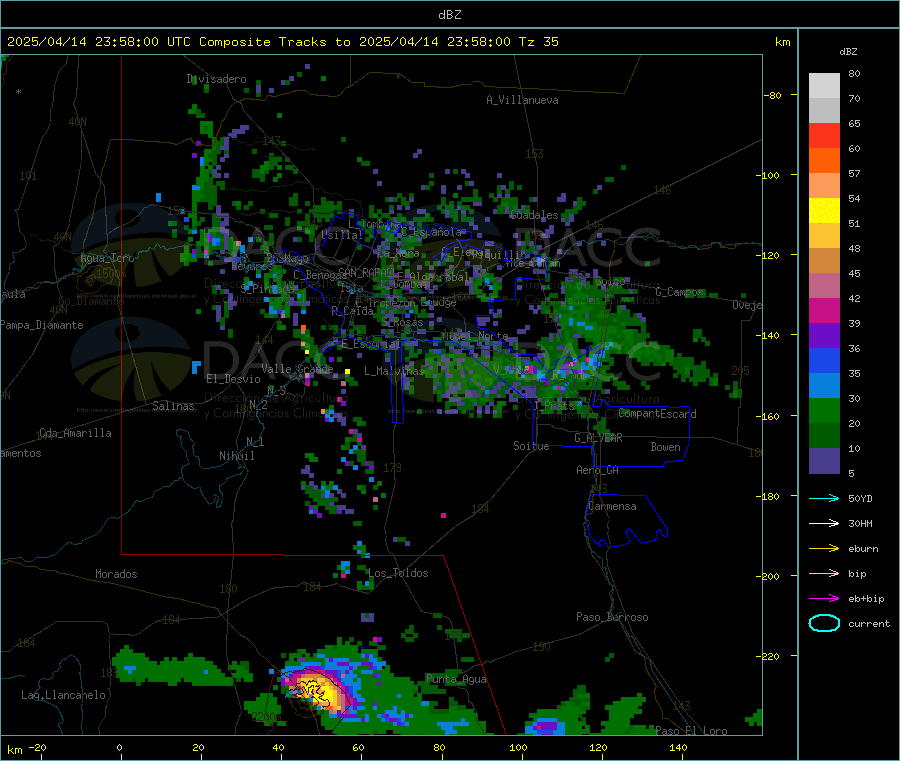The width and height of the screenshot is (900, 761).
Task: Click the eb+bip magenta arrow legend icon
Action: 824,599
